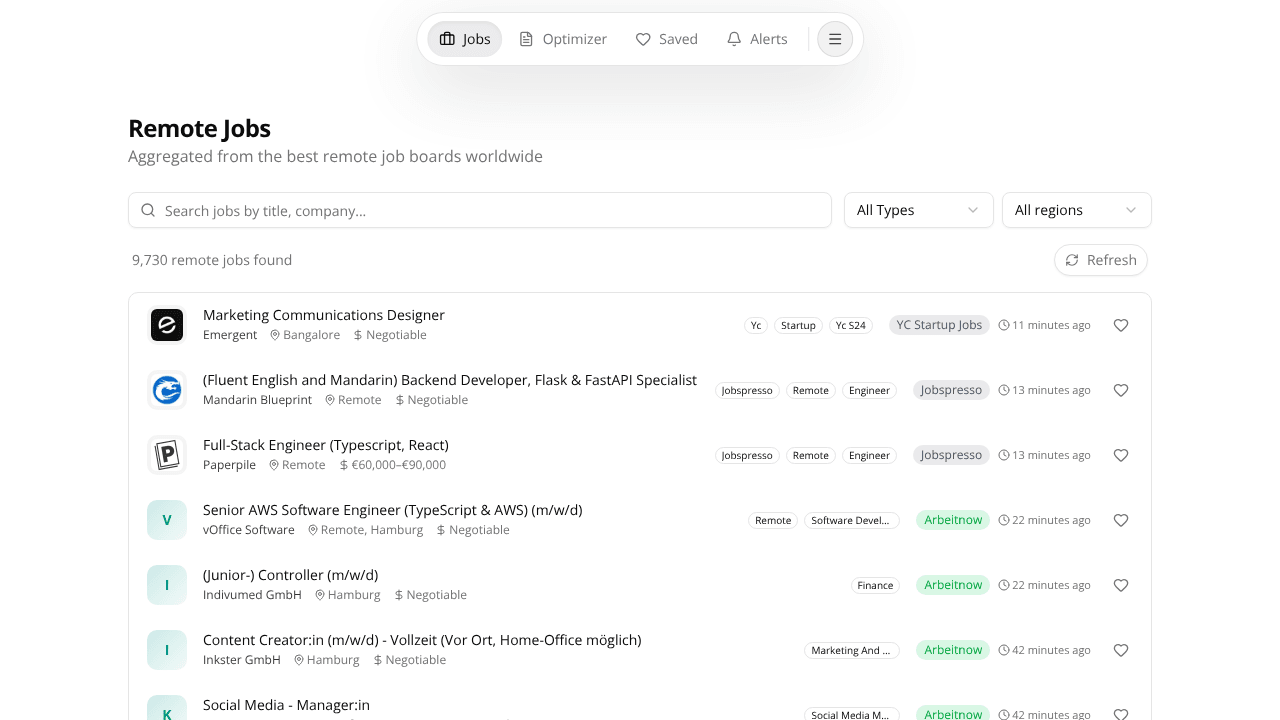Open Full-Stack Engineer (Typescript, React) listing

pos(326,445)
